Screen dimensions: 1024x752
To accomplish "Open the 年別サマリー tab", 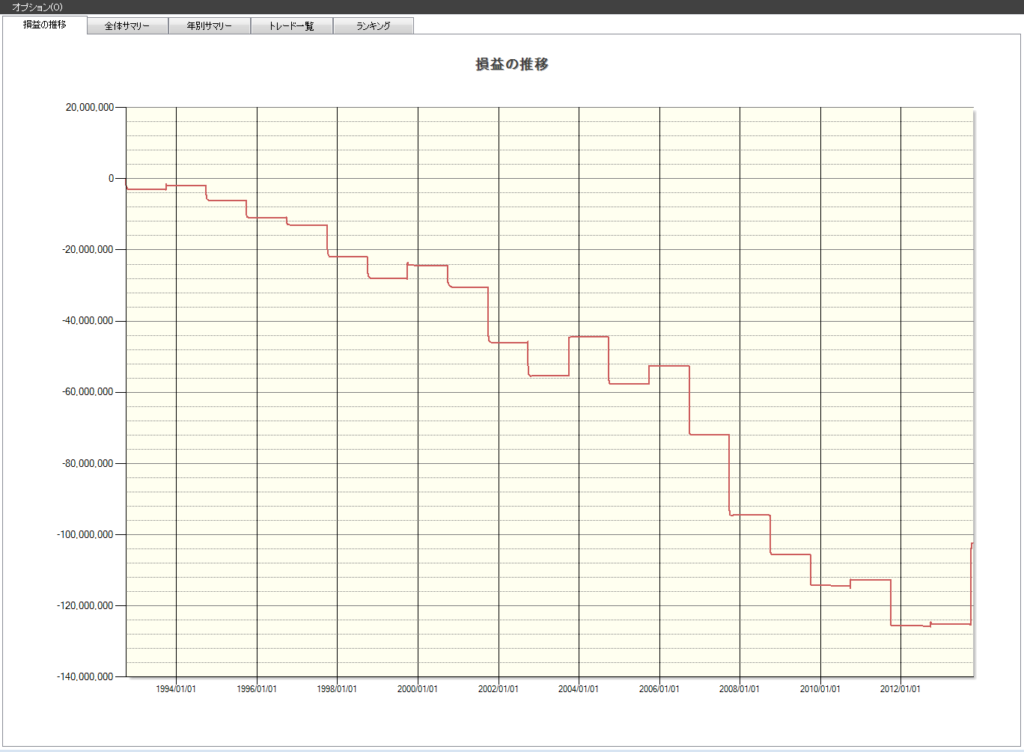I will (x=210, y=26).
